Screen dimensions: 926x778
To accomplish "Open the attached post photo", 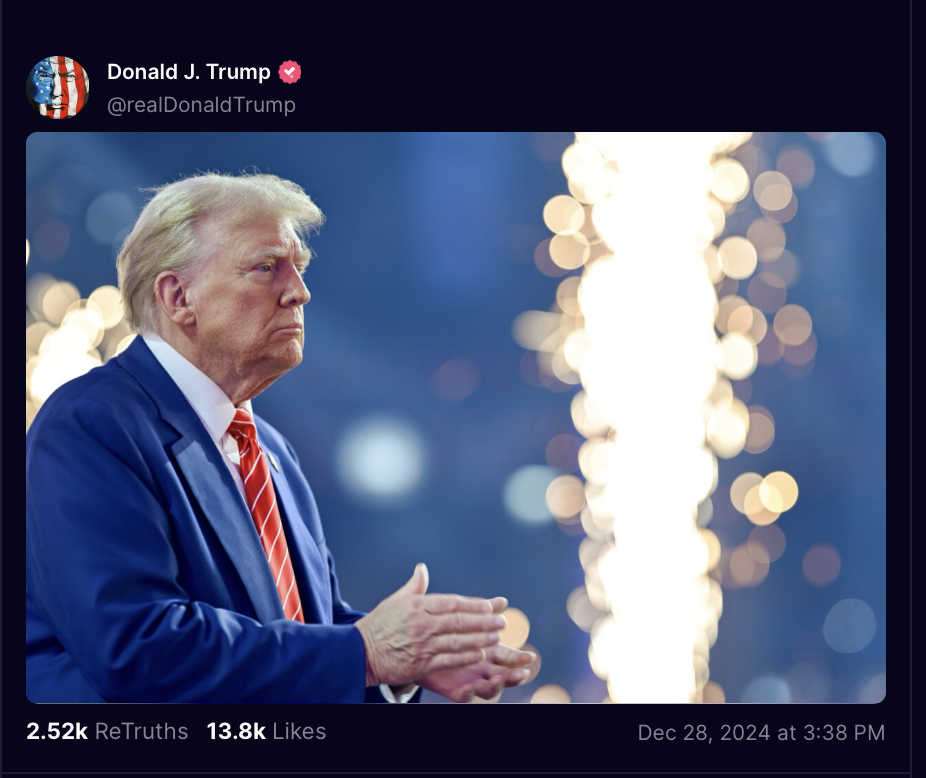I will (456, 418).
